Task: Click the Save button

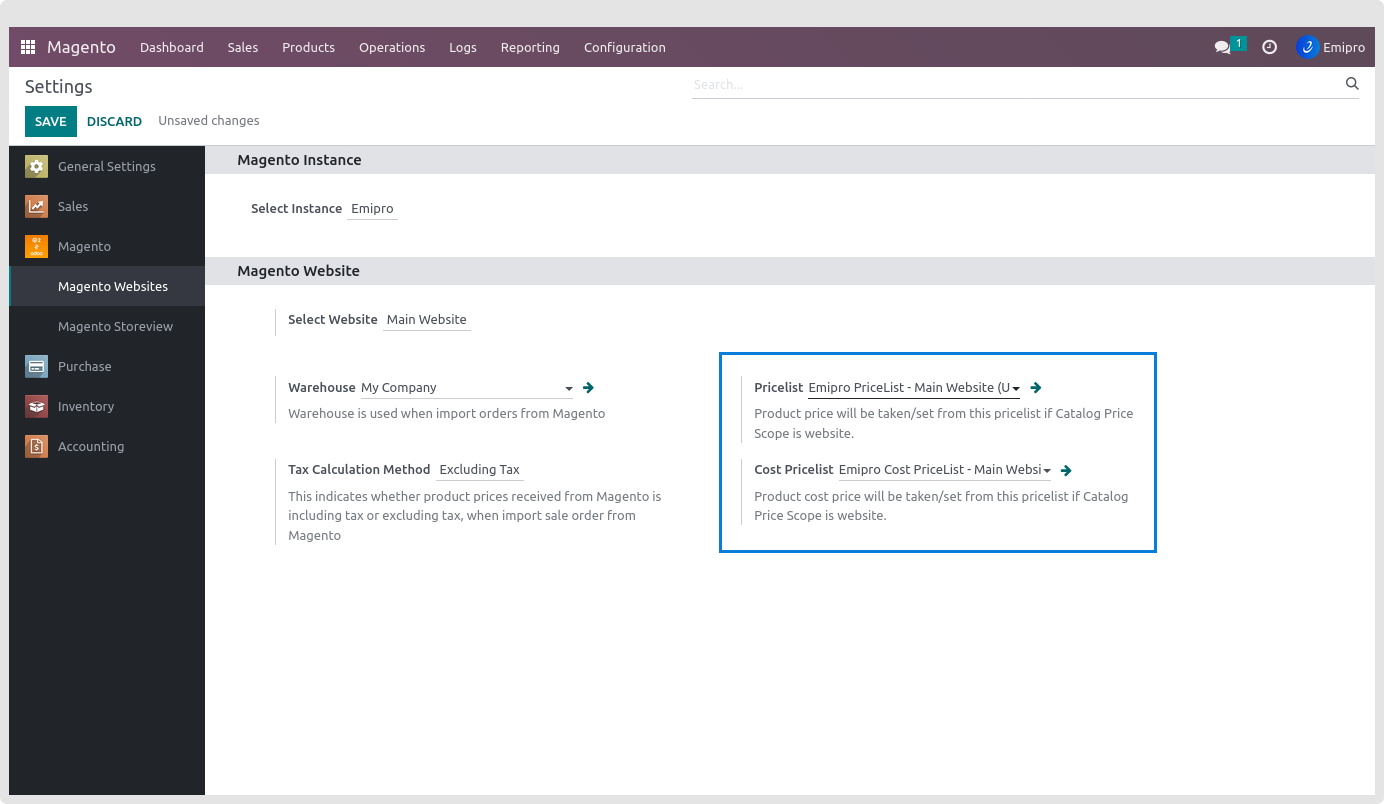Action: tap(50, 121)
